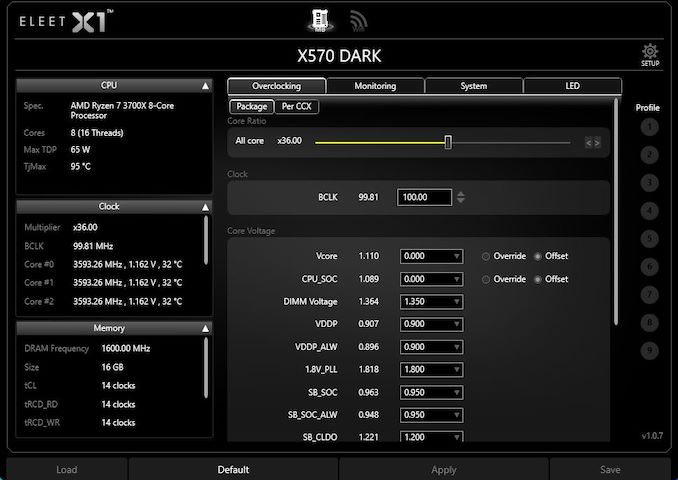Click the Apply button

tap(444, 470)
